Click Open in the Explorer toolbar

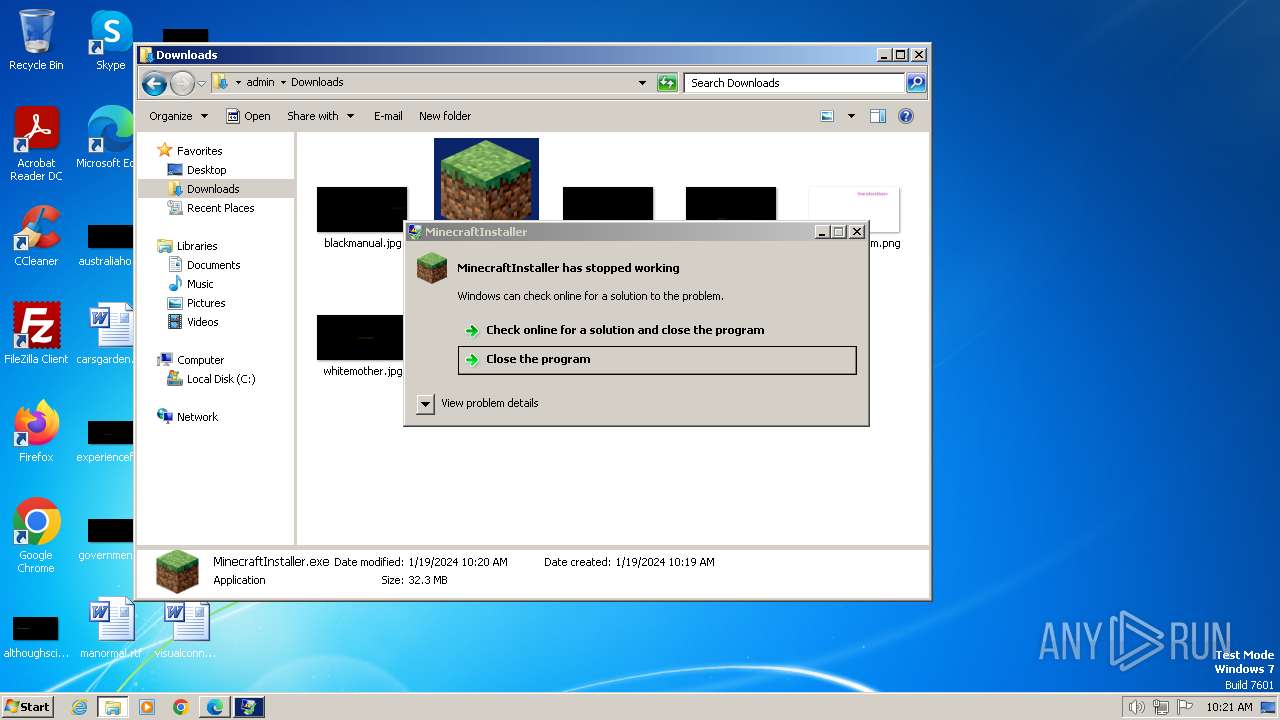click(248, 116)
